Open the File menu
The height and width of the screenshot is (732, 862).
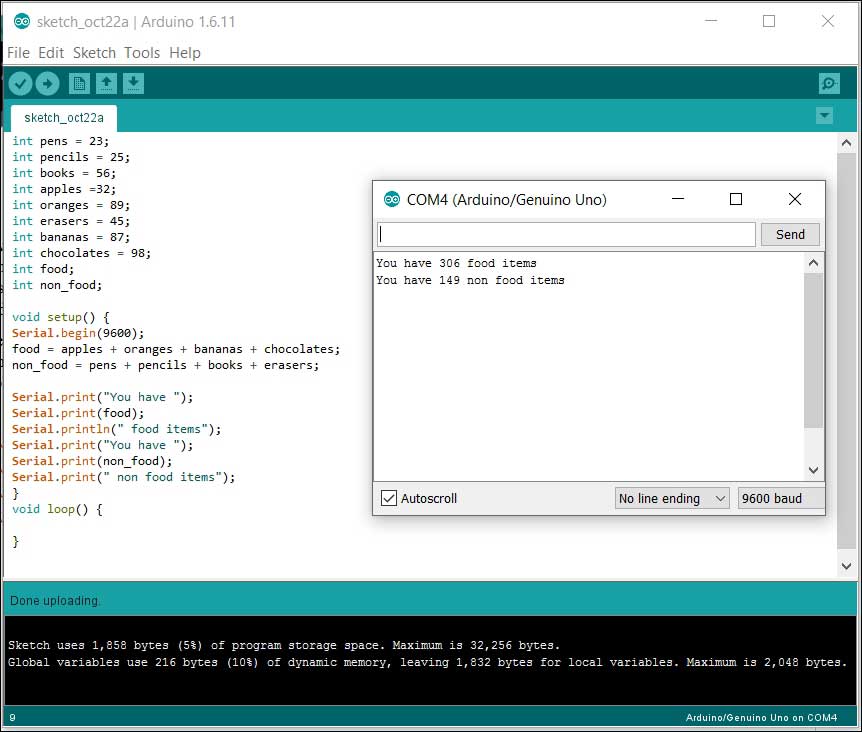(19, 53)
